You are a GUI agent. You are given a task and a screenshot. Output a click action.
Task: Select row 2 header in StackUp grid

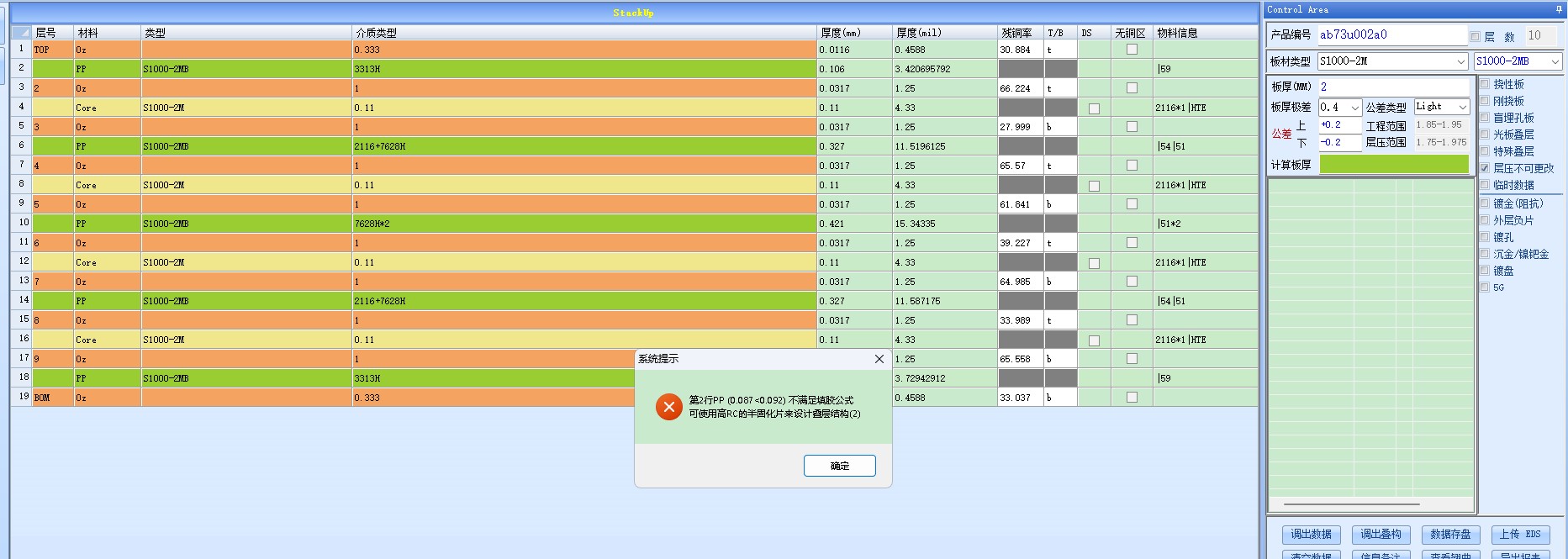click(x=21, y=68)
